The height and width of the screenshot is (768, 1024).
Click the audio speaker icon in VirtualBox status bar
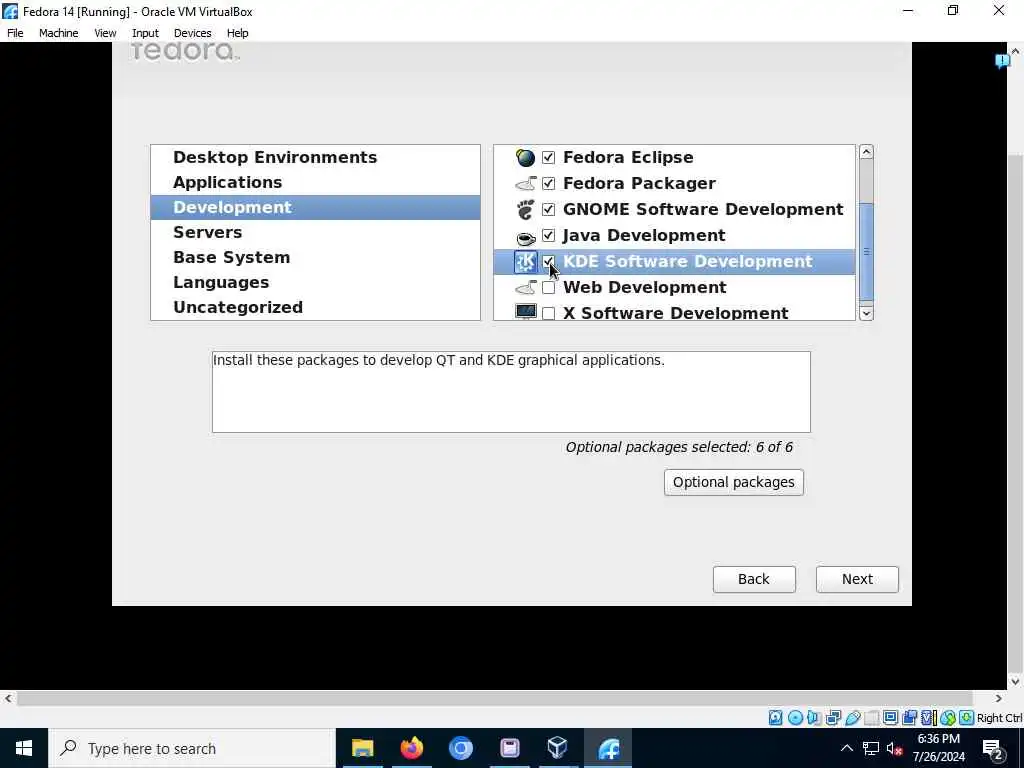click(814, 718)
